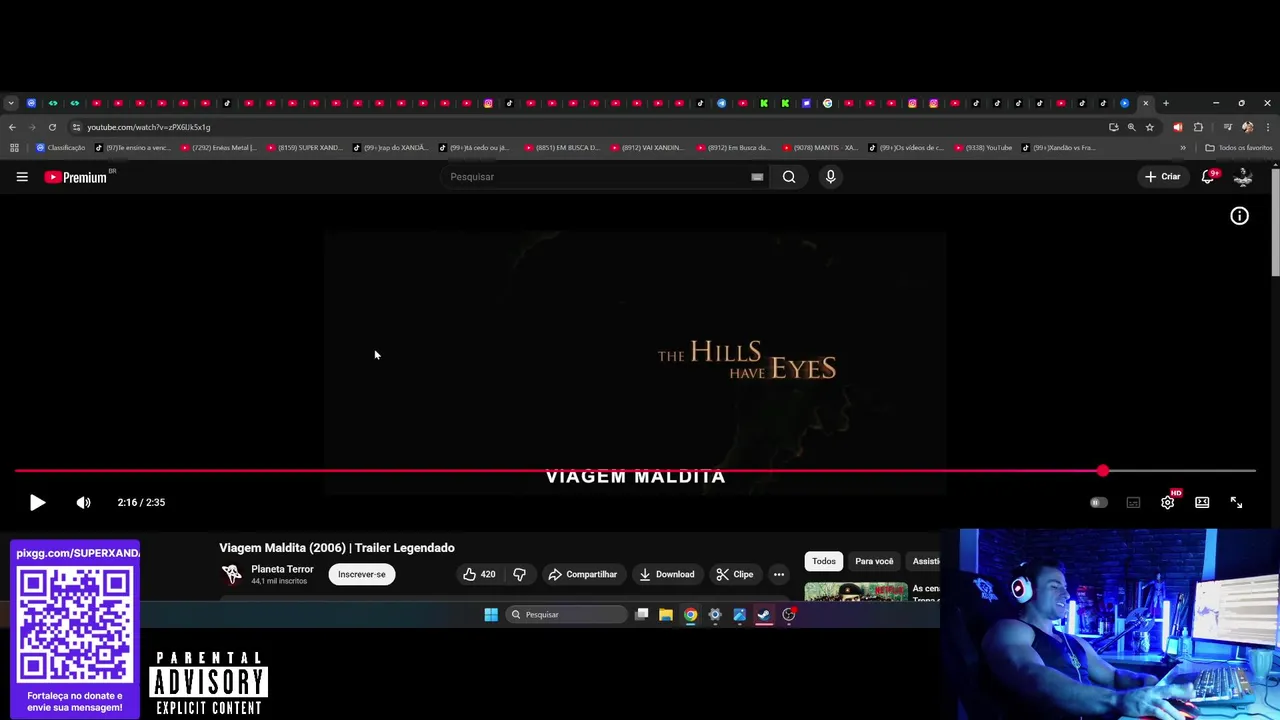Screen dimensions: 1280x720
Task: Open the Enéas Metal bookmark
Action: point(218,148)
